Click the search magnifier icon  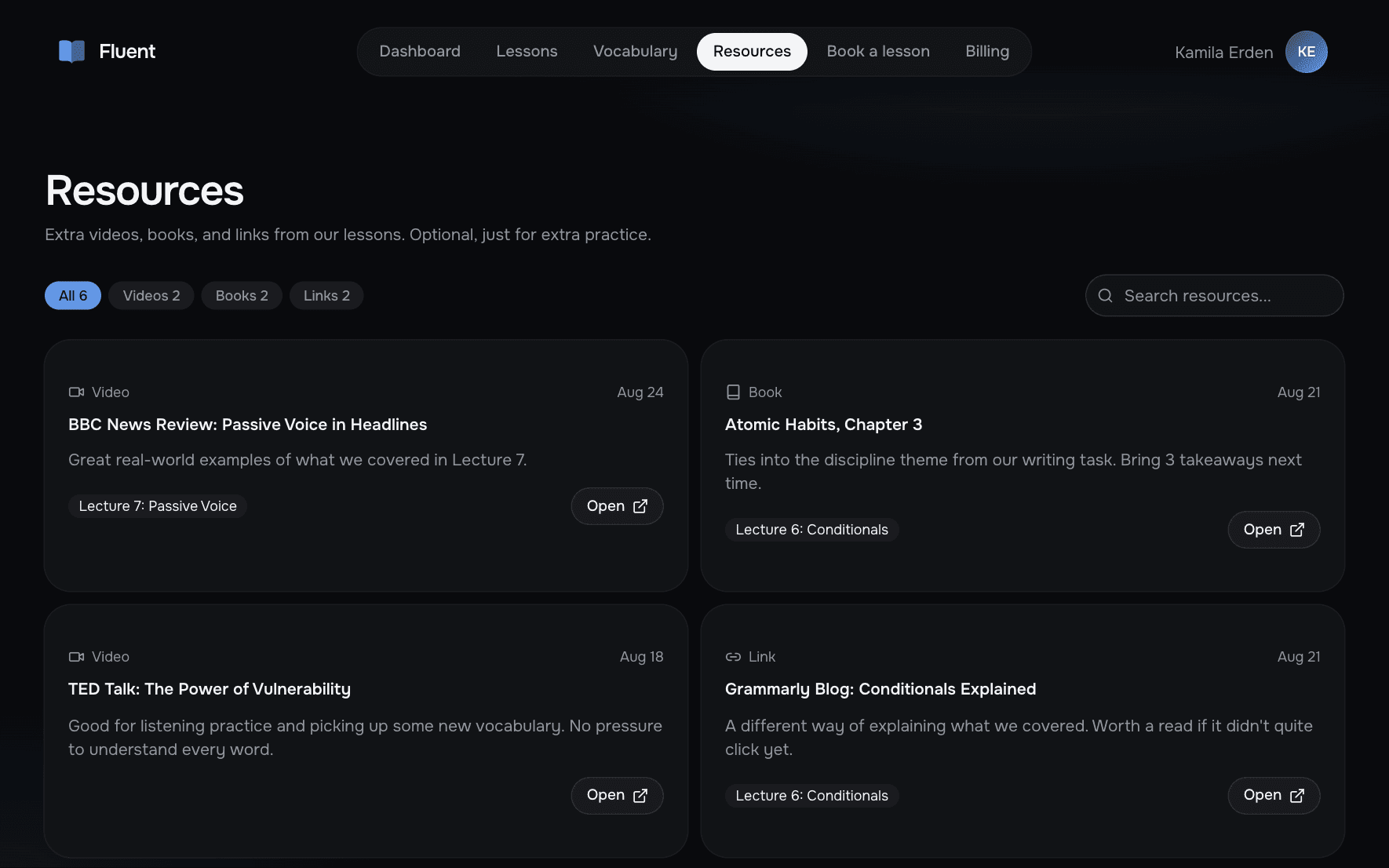[x=1105, y=296]
